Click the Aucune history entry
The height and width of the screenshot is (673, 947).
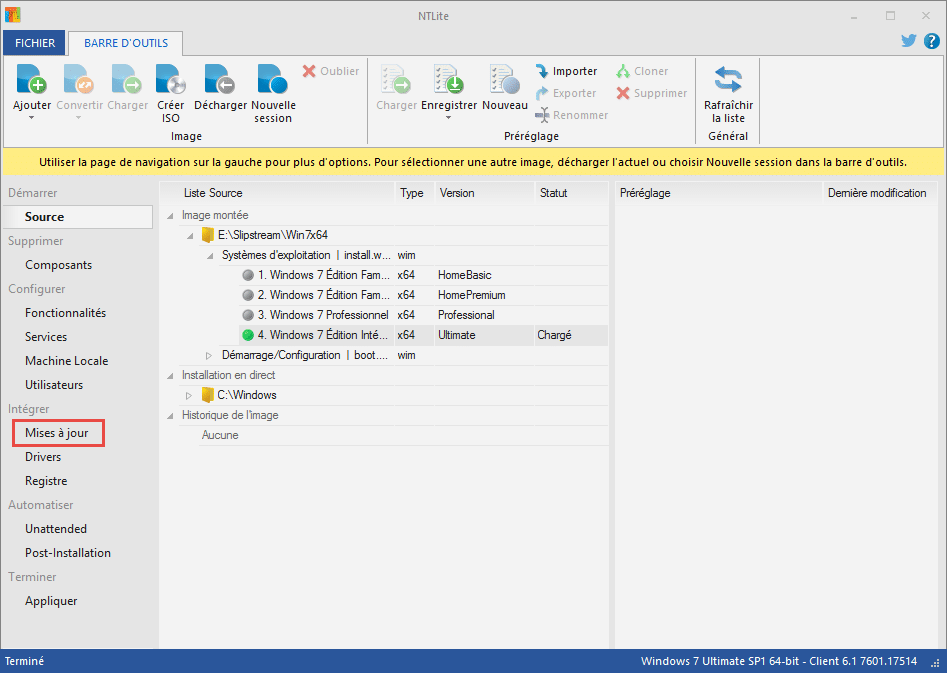tap(220, 435)
